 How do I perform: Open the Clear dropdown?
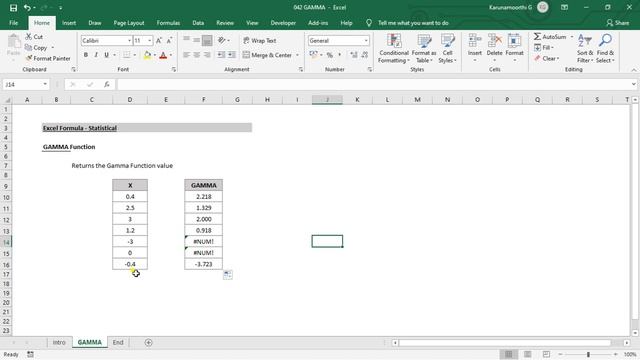[547, 58]
